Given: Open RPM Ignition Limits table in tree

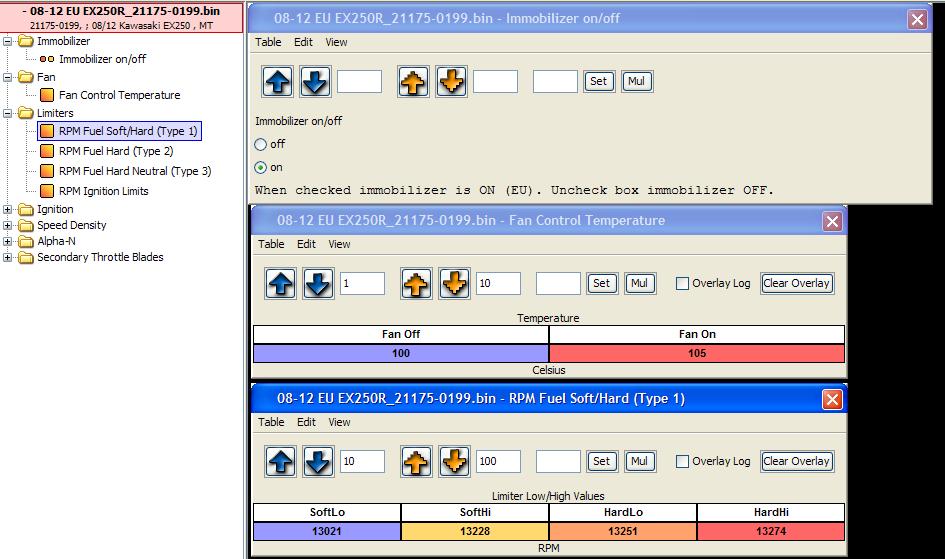Looking at the screenshot, I should pos(103,191).
